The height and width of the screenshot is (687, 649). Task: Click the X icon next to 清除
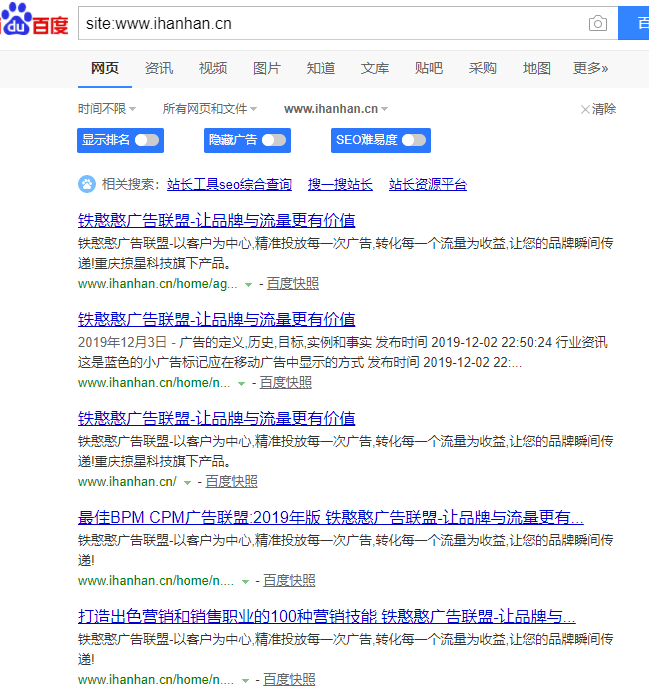585,109
